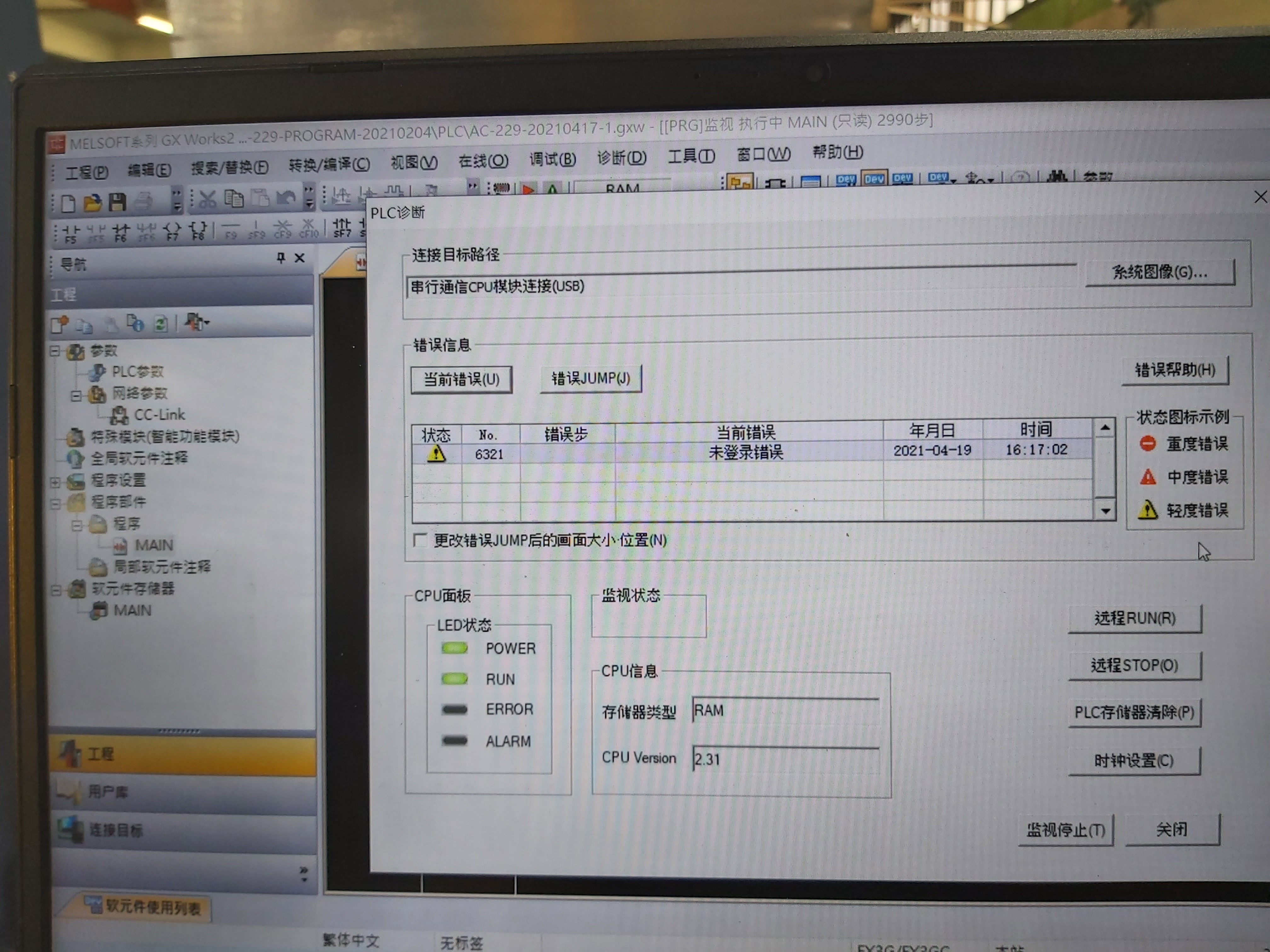This screenshot has height=952, width=1270.
Task: Click the 时钟设置(C) button
Action: pos(1133,760)
